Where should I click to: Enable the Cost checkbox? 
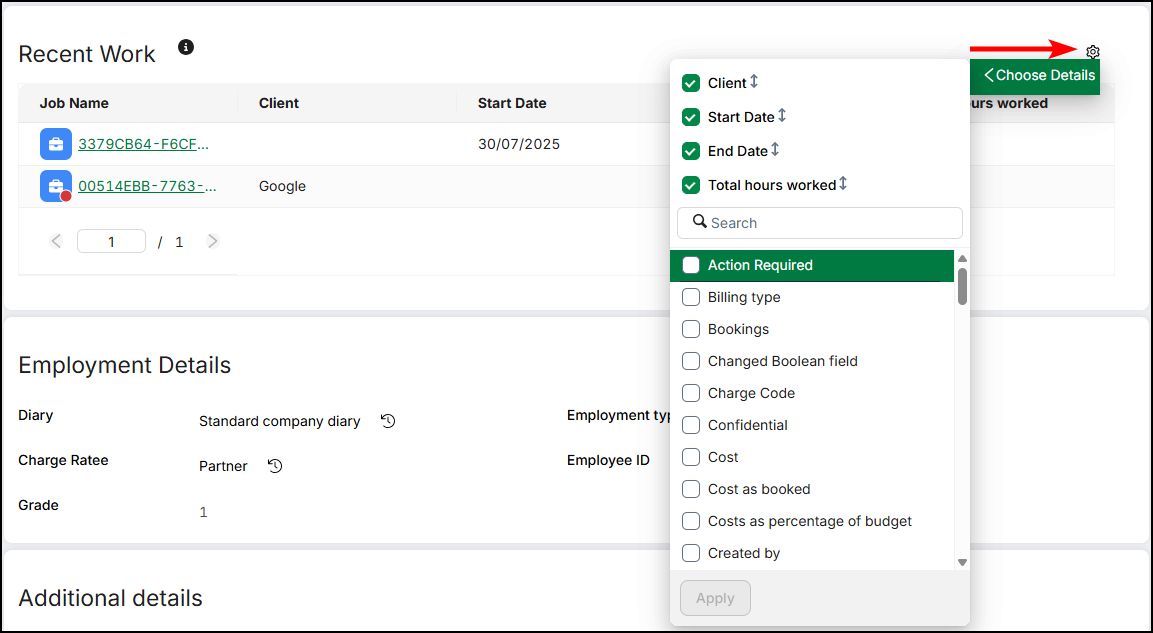tap(690, 457)
